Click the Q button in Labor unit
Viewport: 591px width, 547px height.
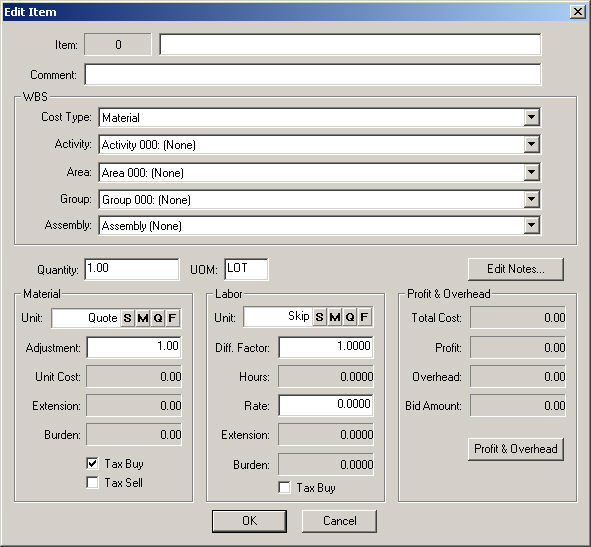349,317
